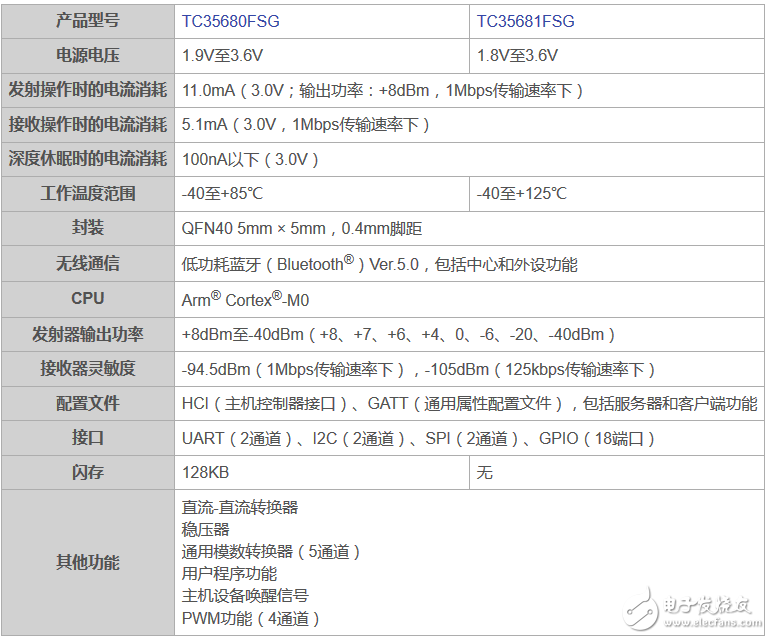Click the QFN40 5mm × 5mm package value
This screenshot has width=770, height=639.
click(x=302, y=229)
